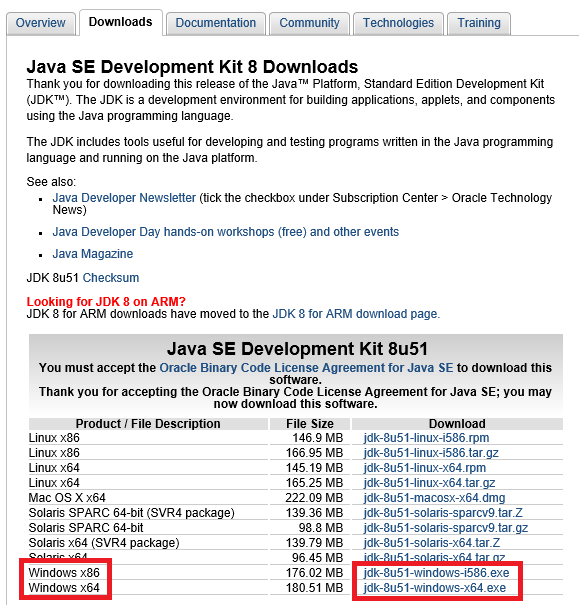Go to the Community tab
579x605 pixels.
(x=309, y=23)
